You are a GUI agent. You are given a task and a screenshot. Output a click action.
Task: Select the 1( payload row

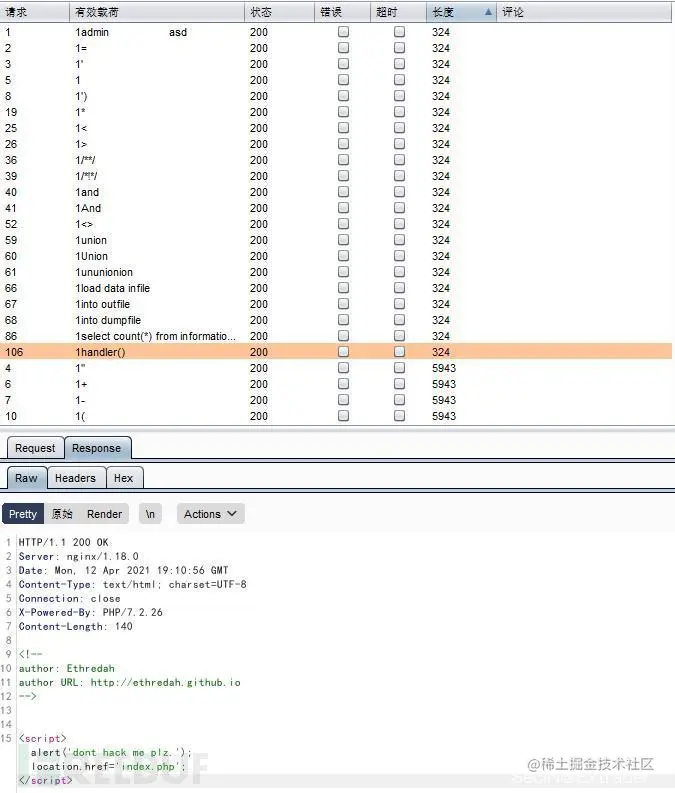336,416
